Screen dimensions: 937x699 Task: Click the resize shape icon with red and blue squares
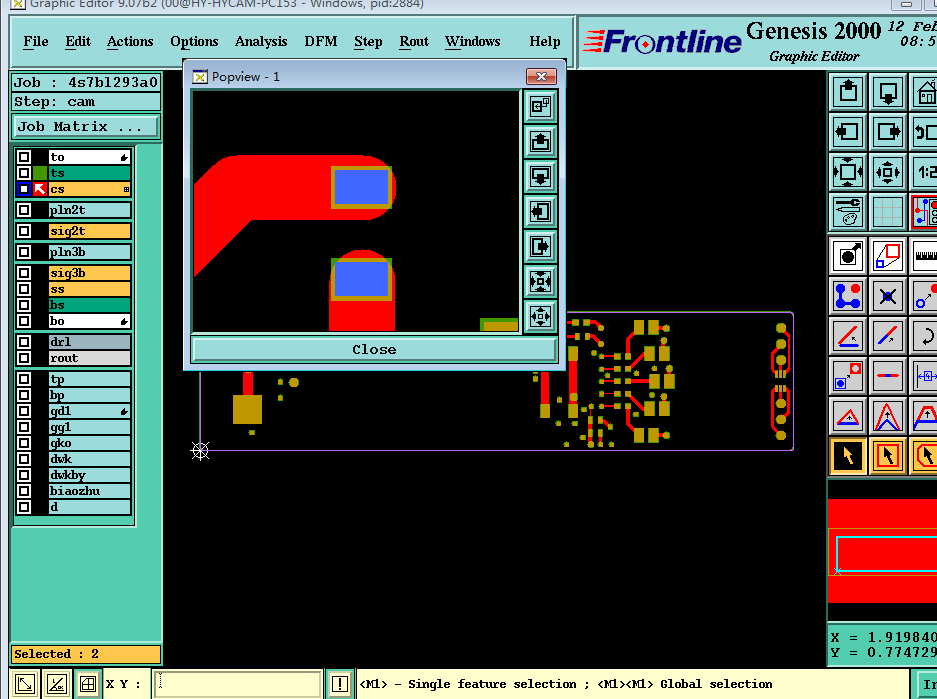(x=887, y=256)
